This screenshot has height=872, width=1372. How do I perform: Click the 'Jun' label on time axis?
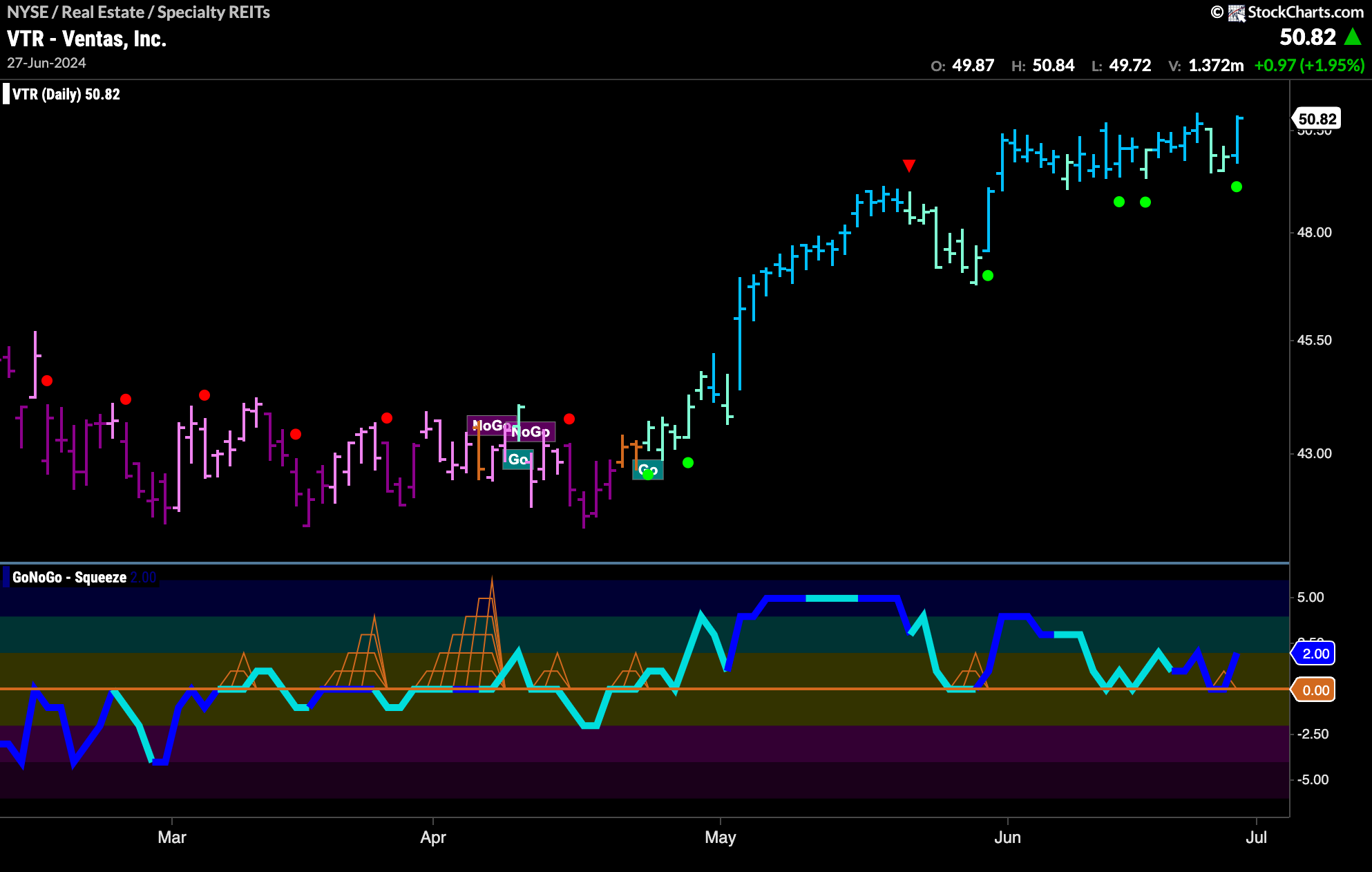coord(1007,837)
